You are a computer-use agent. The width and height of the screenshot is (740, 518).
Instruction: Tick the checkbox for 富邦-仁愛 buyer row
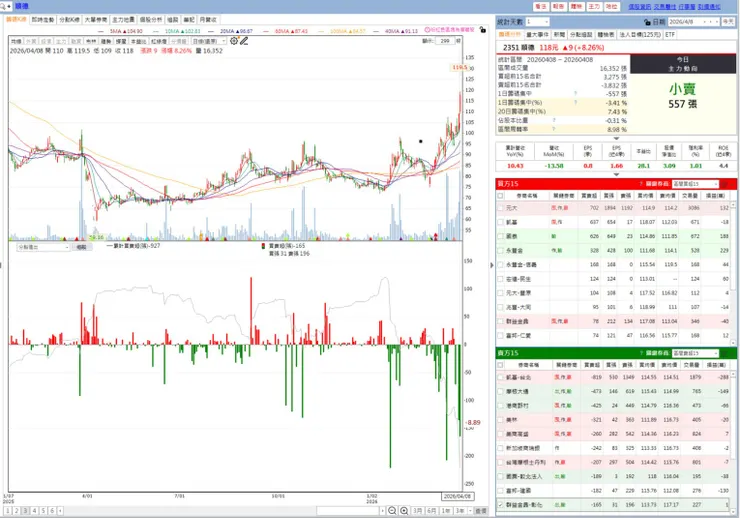coord(500,335)
